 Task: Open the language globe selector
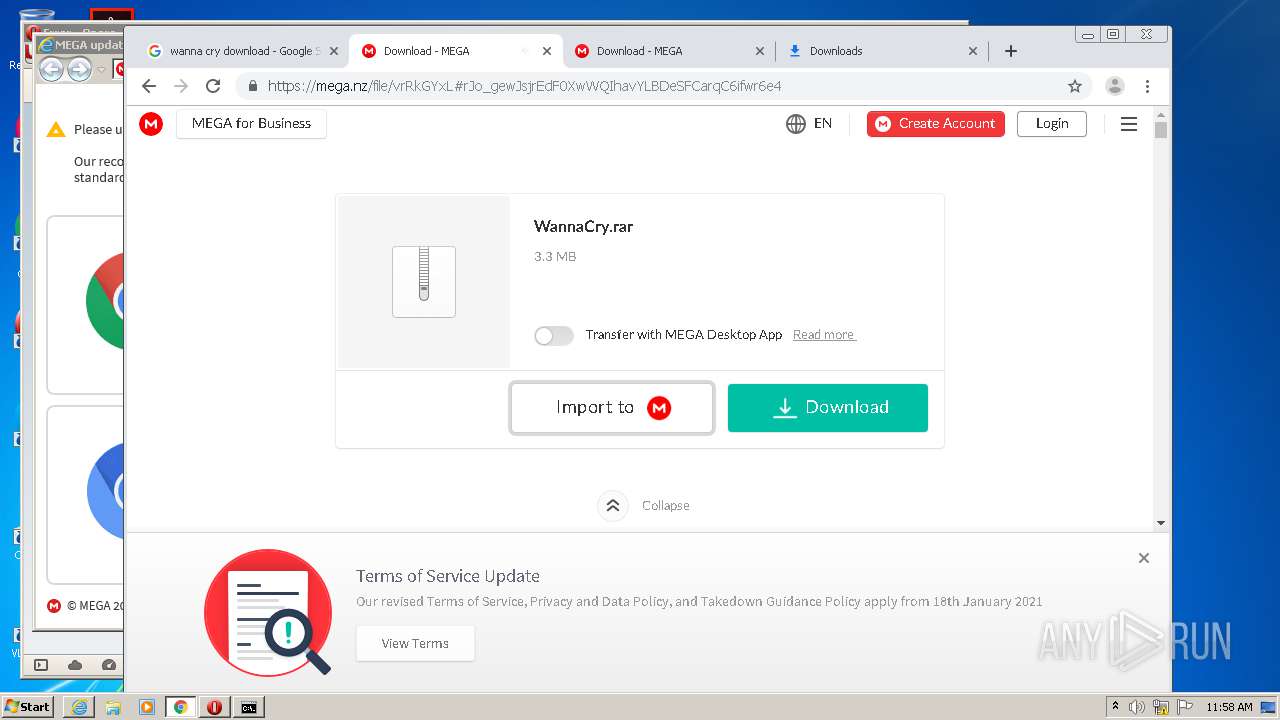(x=796, y=123)
